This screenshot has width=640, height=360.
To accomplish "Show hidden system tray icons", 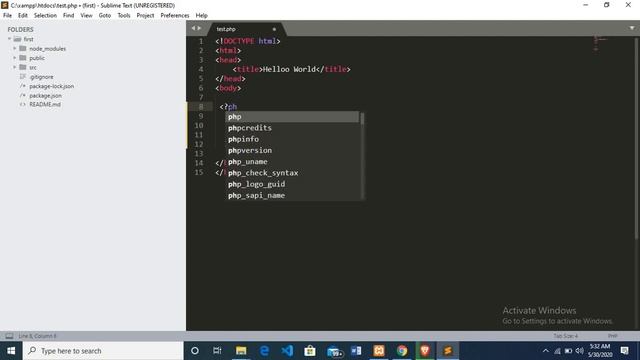I will (546, 351).
